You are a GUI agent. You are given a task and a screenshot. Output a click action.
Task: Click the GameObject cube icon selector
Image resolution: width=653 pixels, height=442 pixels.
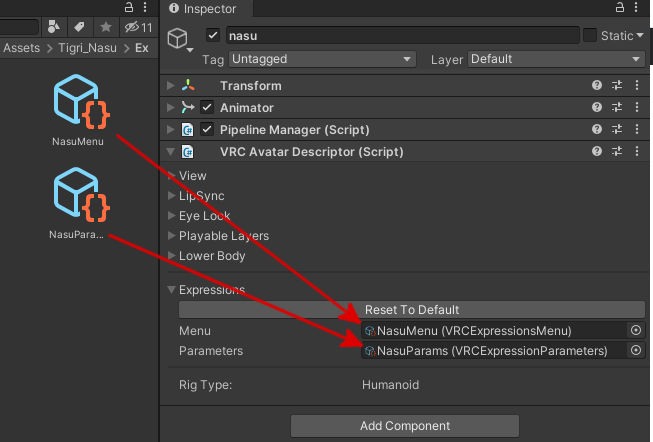pos(179,40)
